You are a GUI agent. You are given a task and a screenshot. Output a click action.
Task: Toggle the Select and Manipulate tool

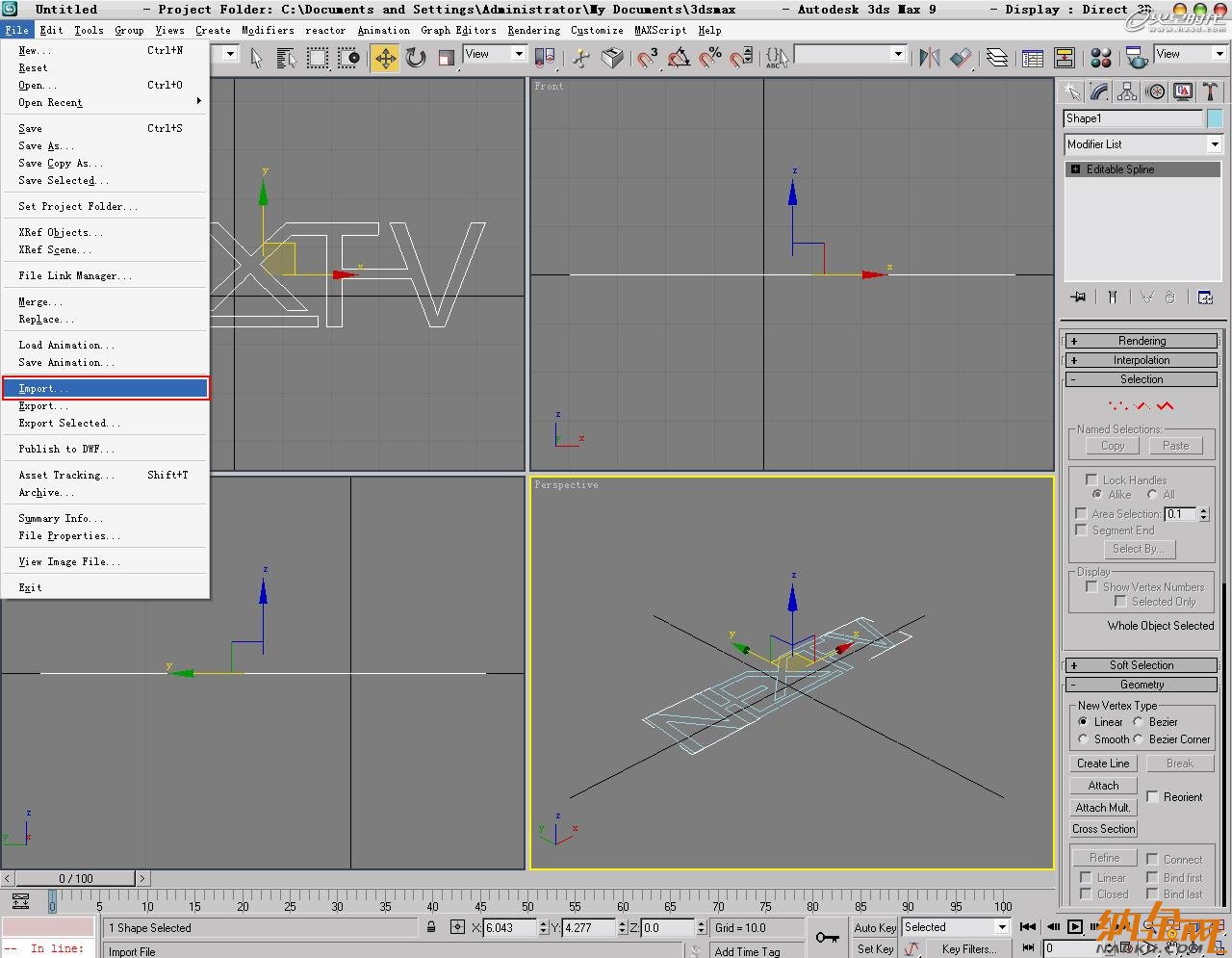coord(581,58)
